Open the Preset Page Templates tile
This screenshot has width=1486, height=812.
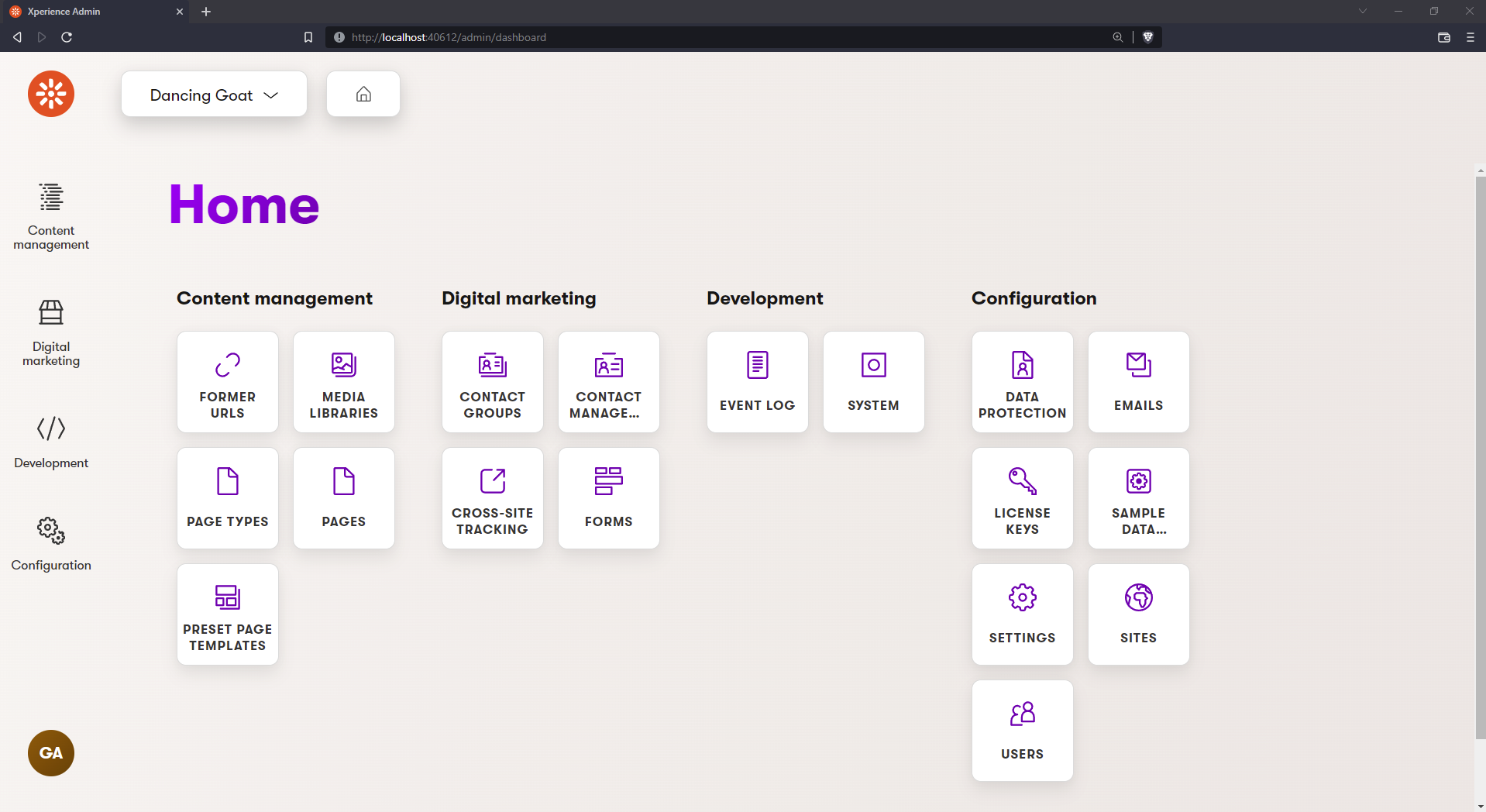(x=228, y=614)
